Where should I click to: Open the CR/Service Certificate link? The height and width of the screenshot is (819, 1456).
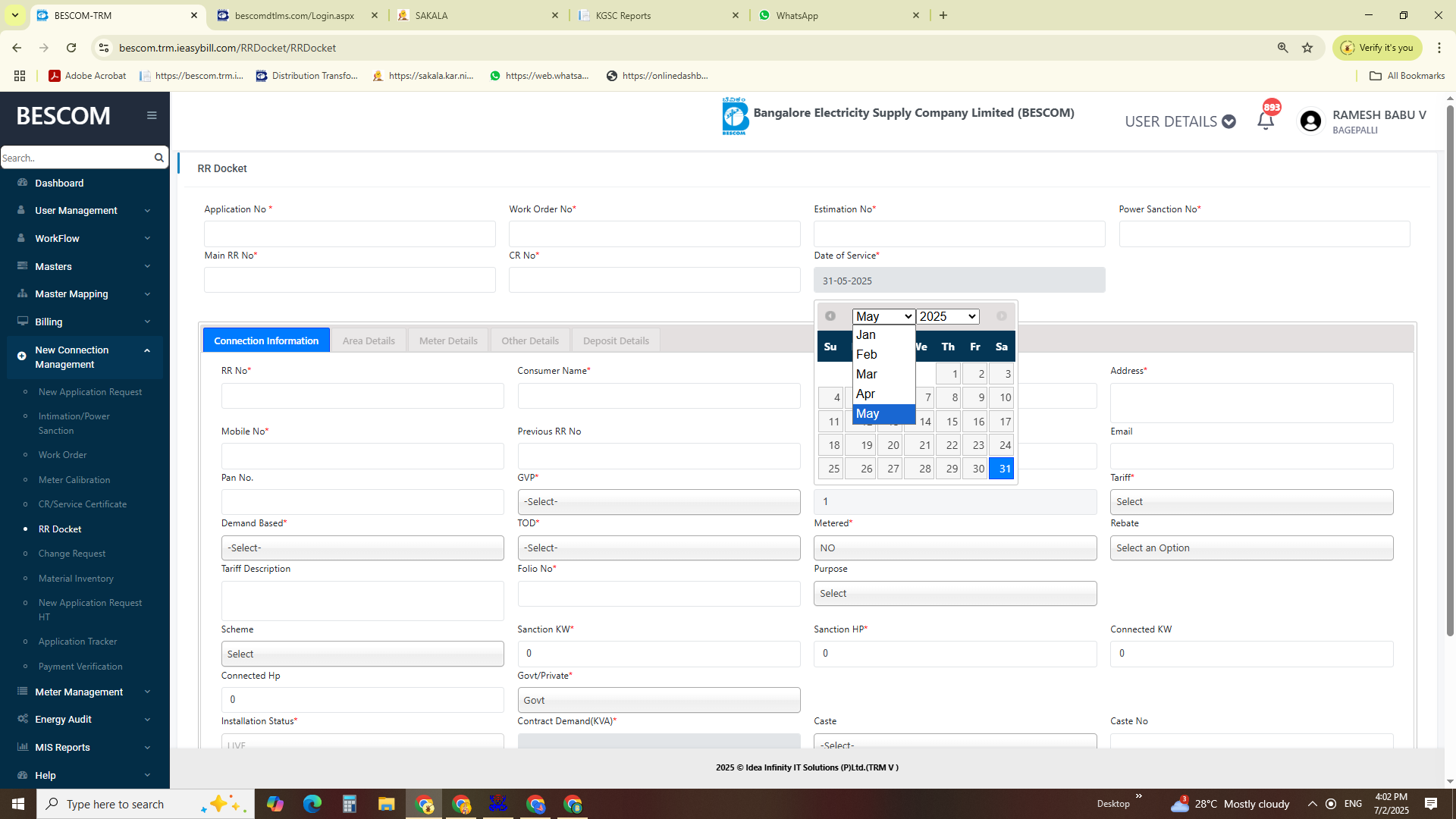(83, 504)
